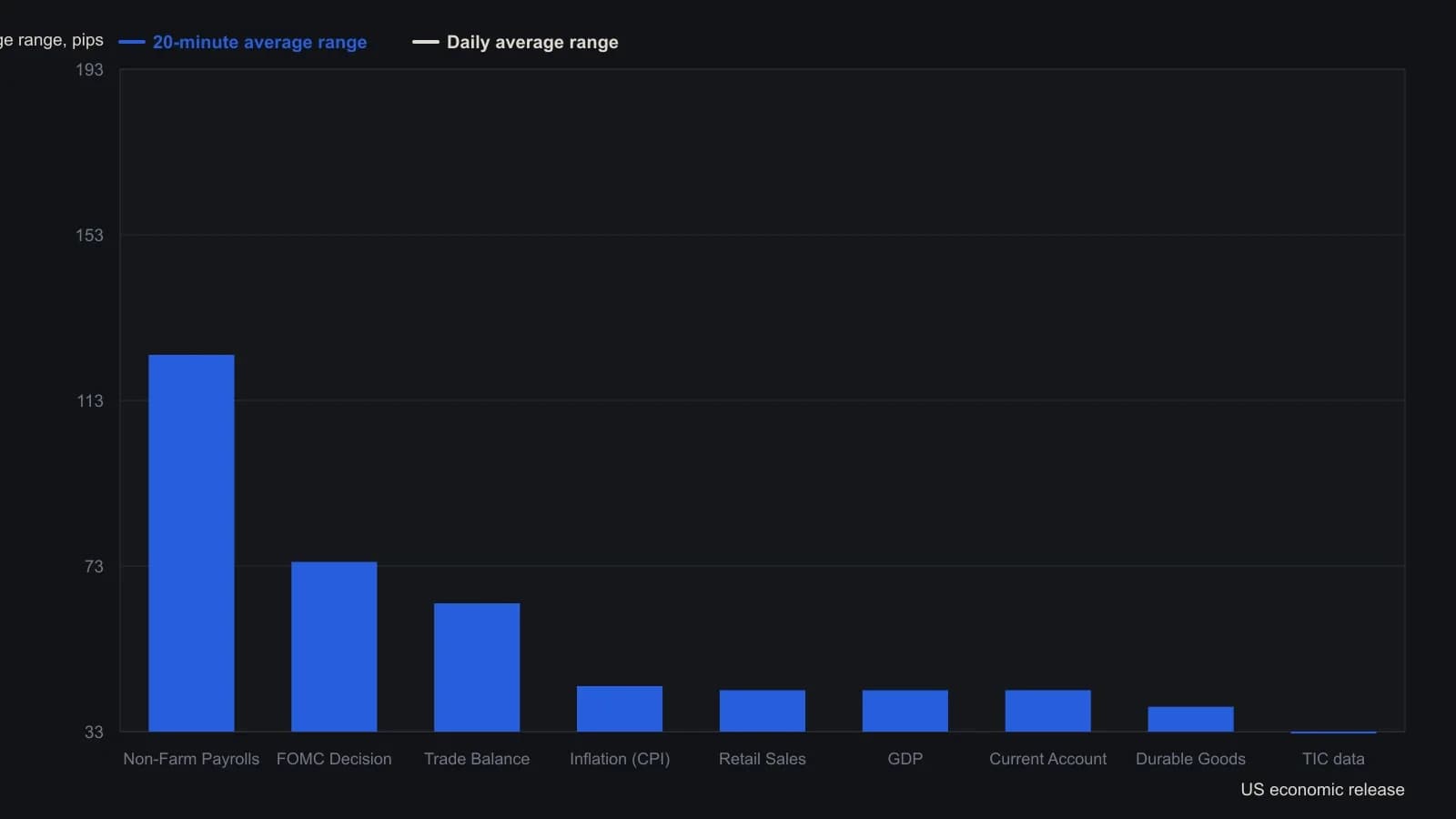This screenshot has height=819, width=1456.
Task: Click the Retail Sales bar
Action: (763, 711)
